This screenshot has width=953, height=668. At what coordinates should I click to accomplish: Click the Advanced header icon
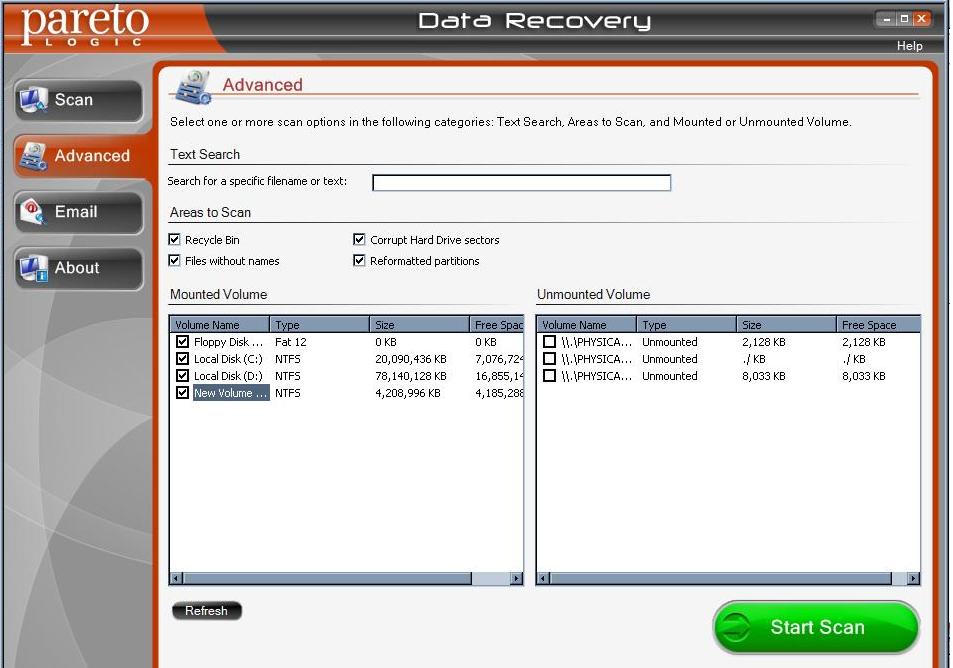[193, 87]
